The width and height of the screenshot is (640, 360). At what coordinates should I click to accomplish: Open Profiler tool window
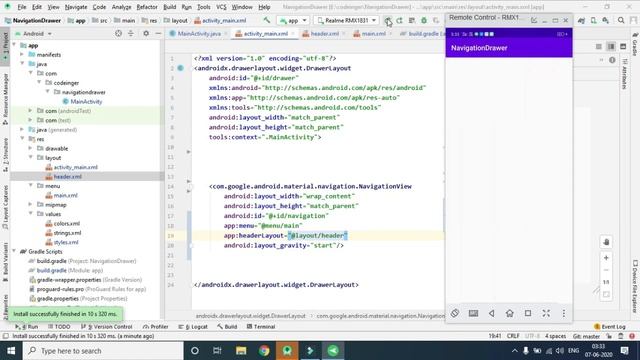pos(156,327)
